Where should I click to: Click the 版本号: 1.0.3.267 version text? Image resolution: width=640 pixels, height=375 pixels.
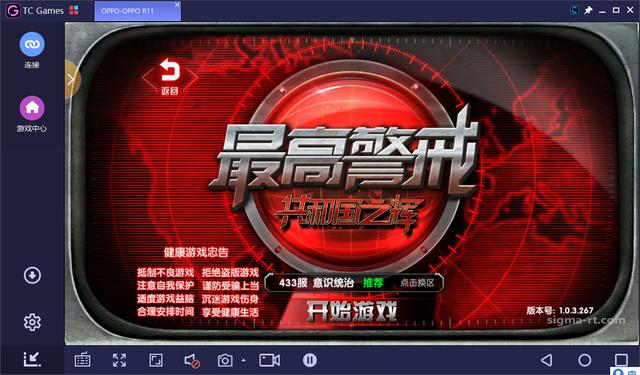click(560, 311)
